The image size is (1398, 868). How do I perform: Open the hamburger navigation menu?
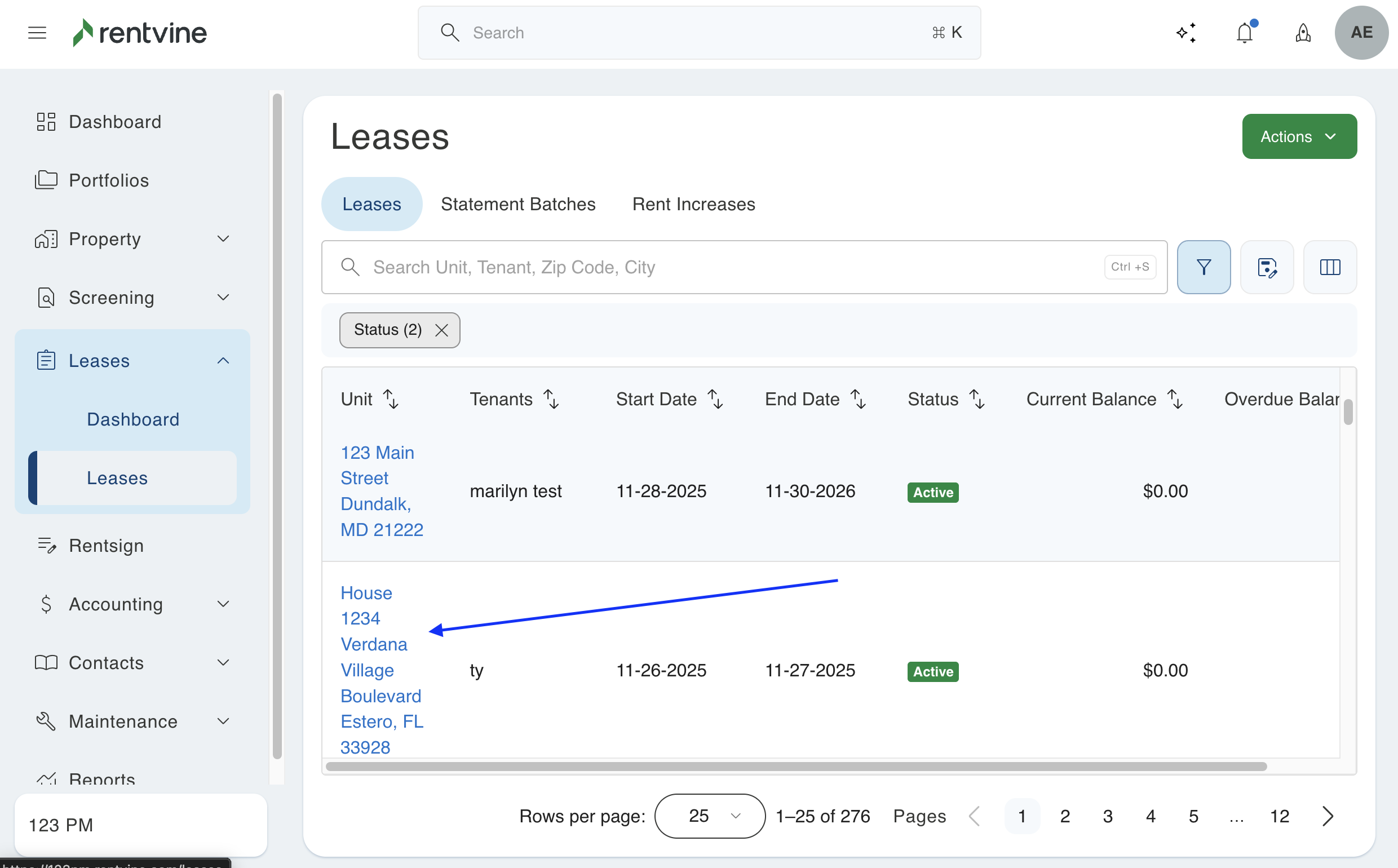[37, 33]
